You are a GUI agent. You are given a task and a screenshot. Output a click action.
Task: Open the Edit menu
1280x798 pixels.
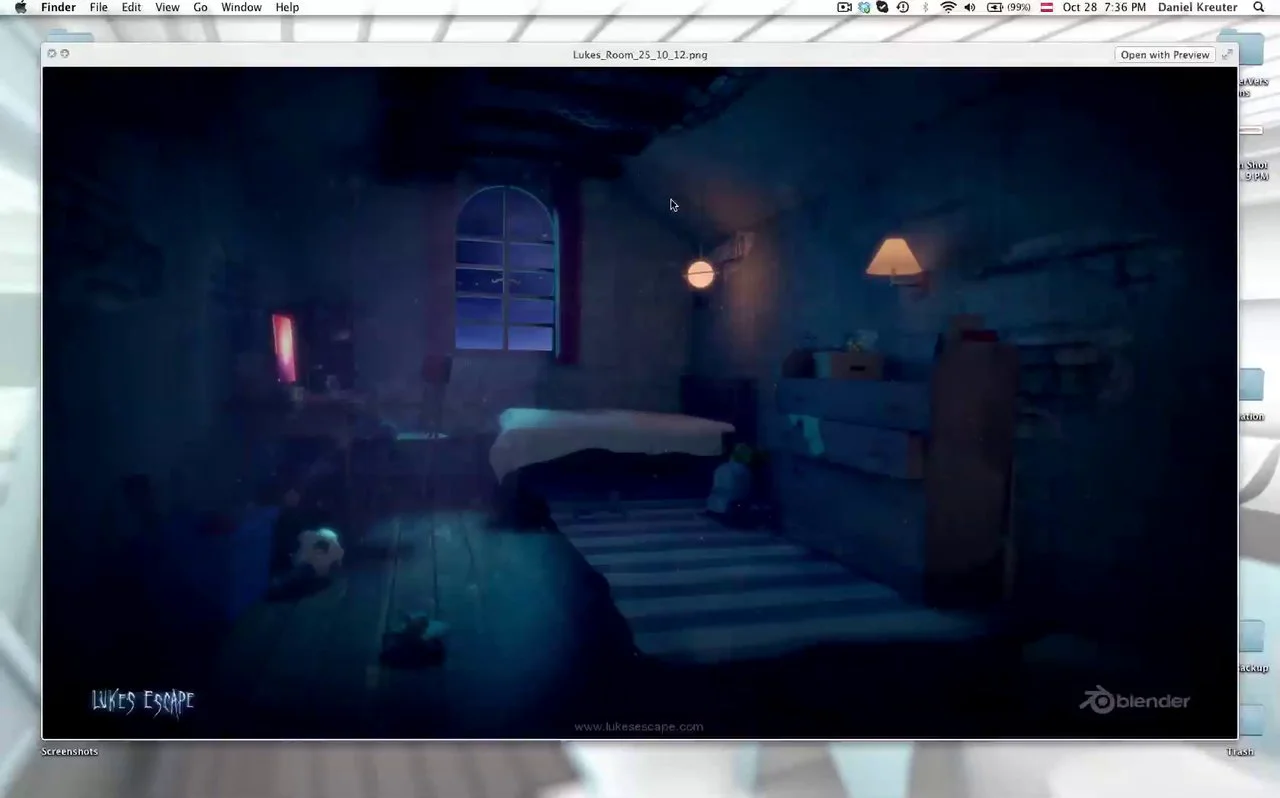(131, 7)
